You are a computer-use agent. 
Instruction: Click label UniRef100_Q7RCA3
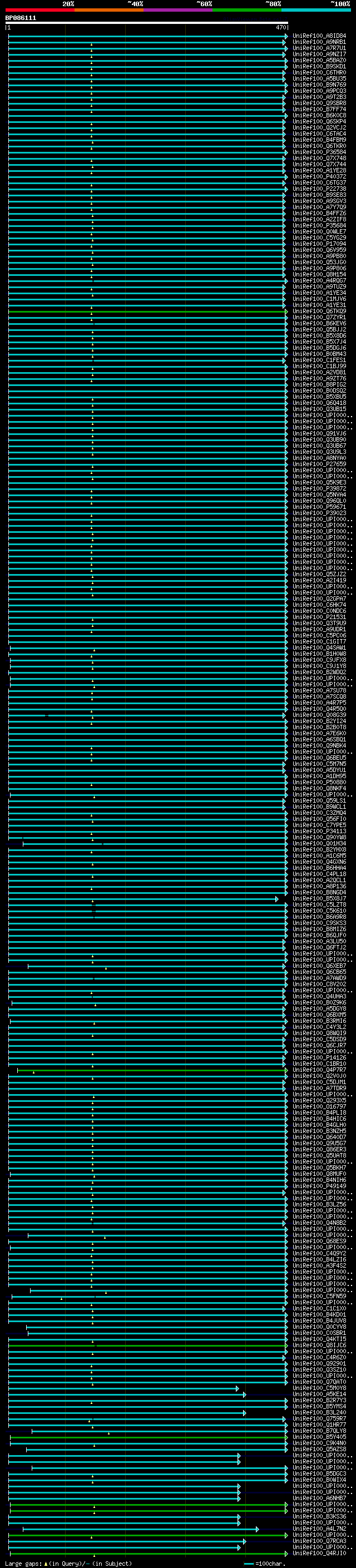coord(319,1541)
